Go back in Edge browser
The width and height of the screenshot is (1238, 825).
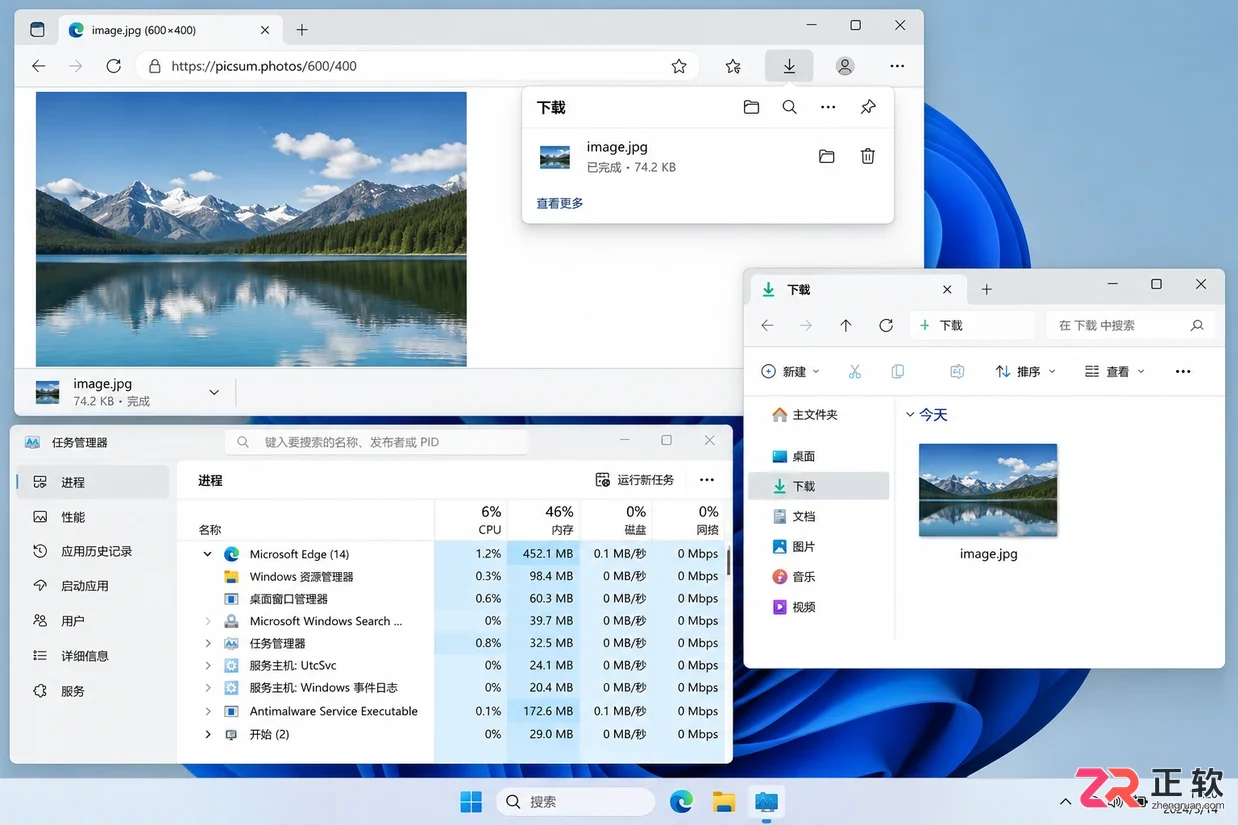point(38,66)
